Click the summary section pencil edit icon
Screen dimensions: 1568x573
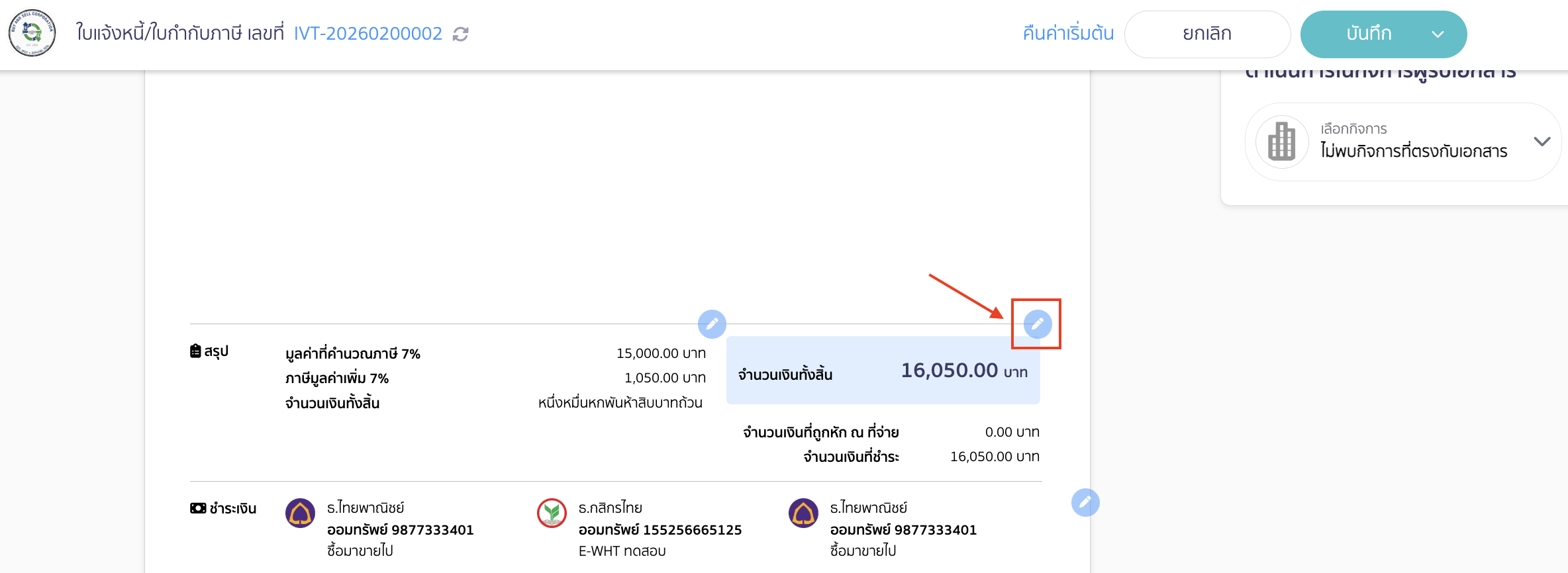tap(712, 324)
